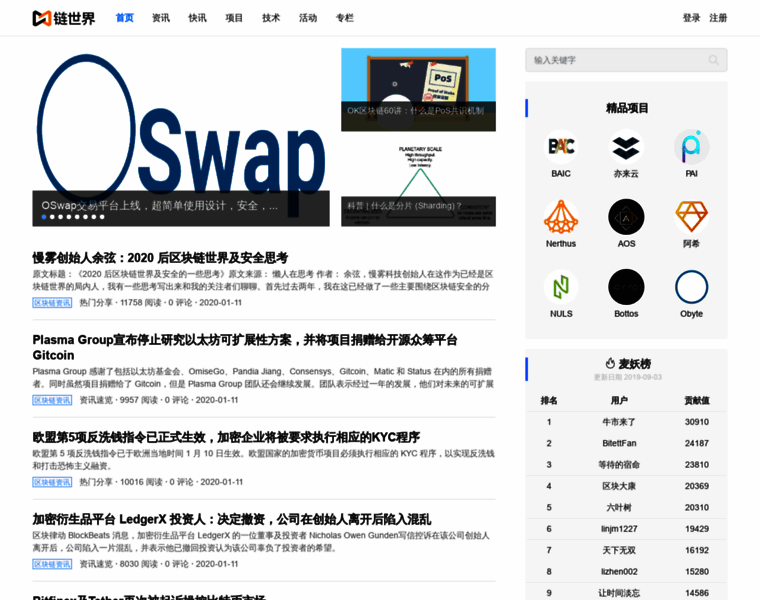This screenshot has width=760, height=600.
Task: Open the 活动 nav item
Action: tap(308, 18)
